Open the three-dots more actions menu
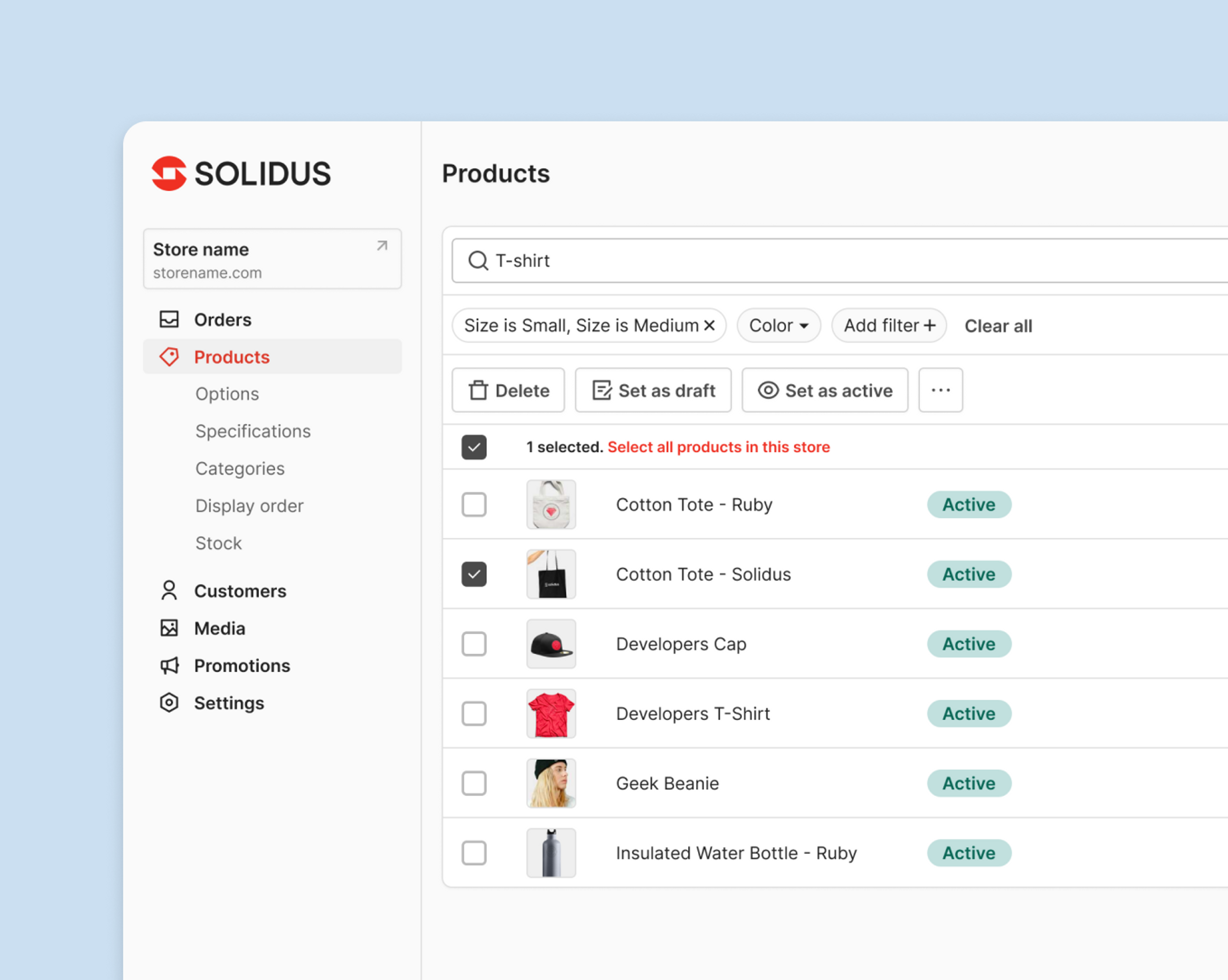Image resolution: width=1228 pixels, height=980 pixels. point(941,390)
